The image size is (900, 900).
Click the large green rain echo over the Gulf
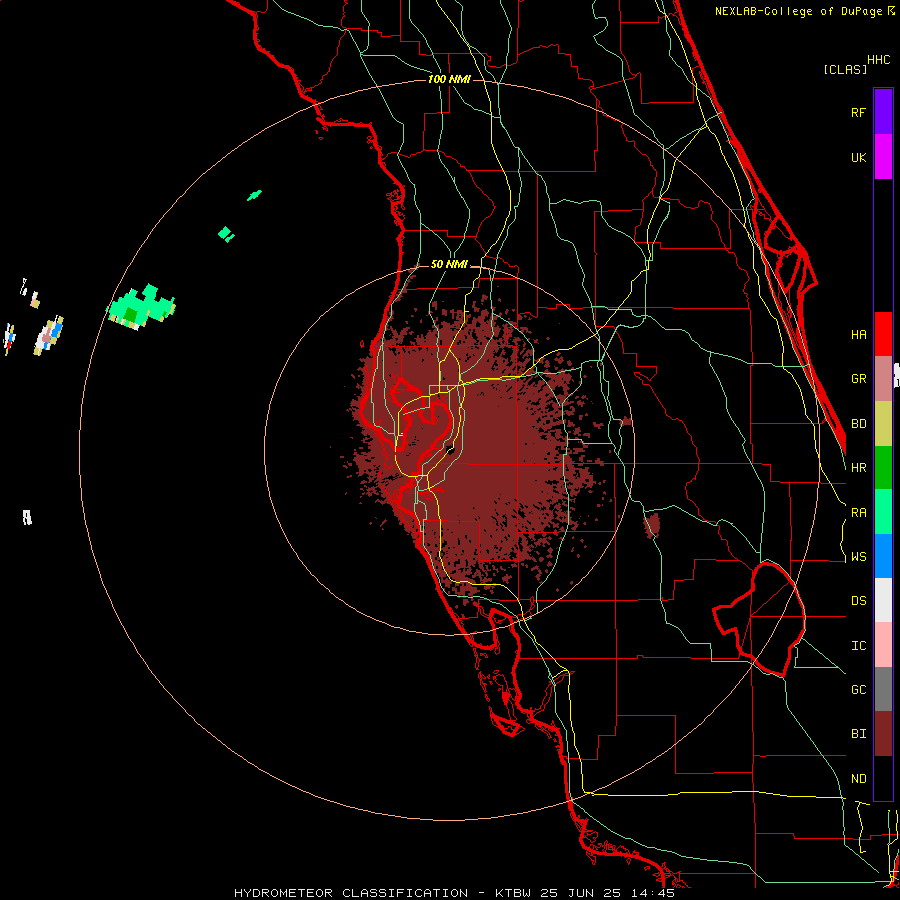(x=140, y=307)
